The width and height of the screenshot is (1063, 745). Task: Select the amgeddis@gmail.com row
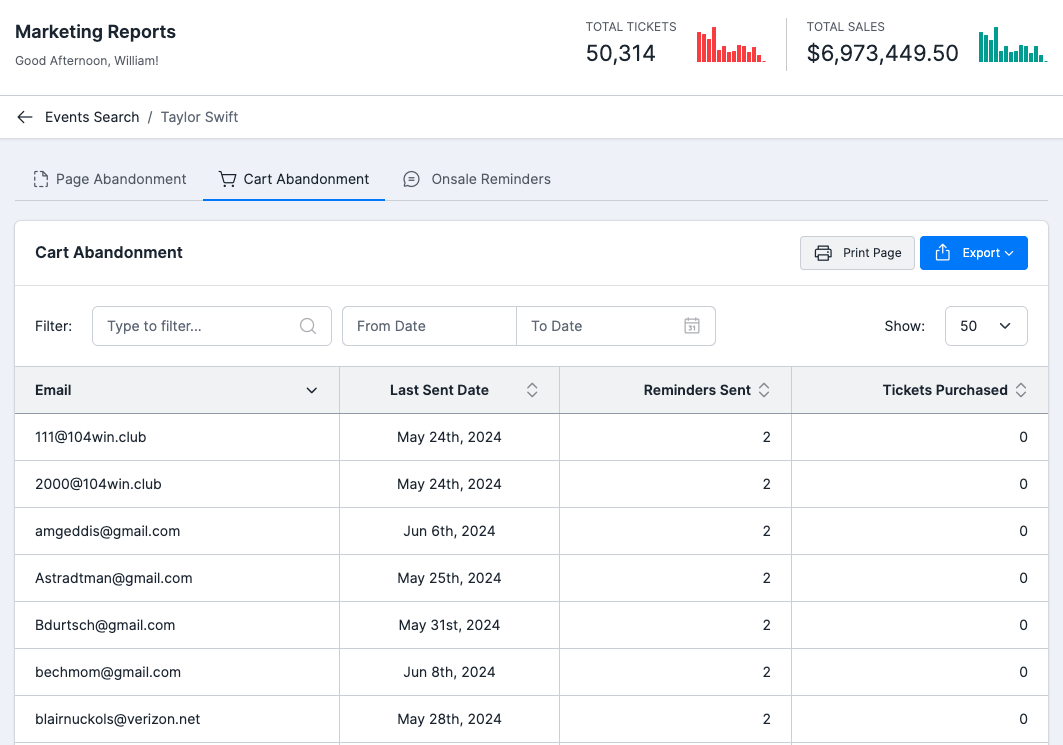(108, 531)
